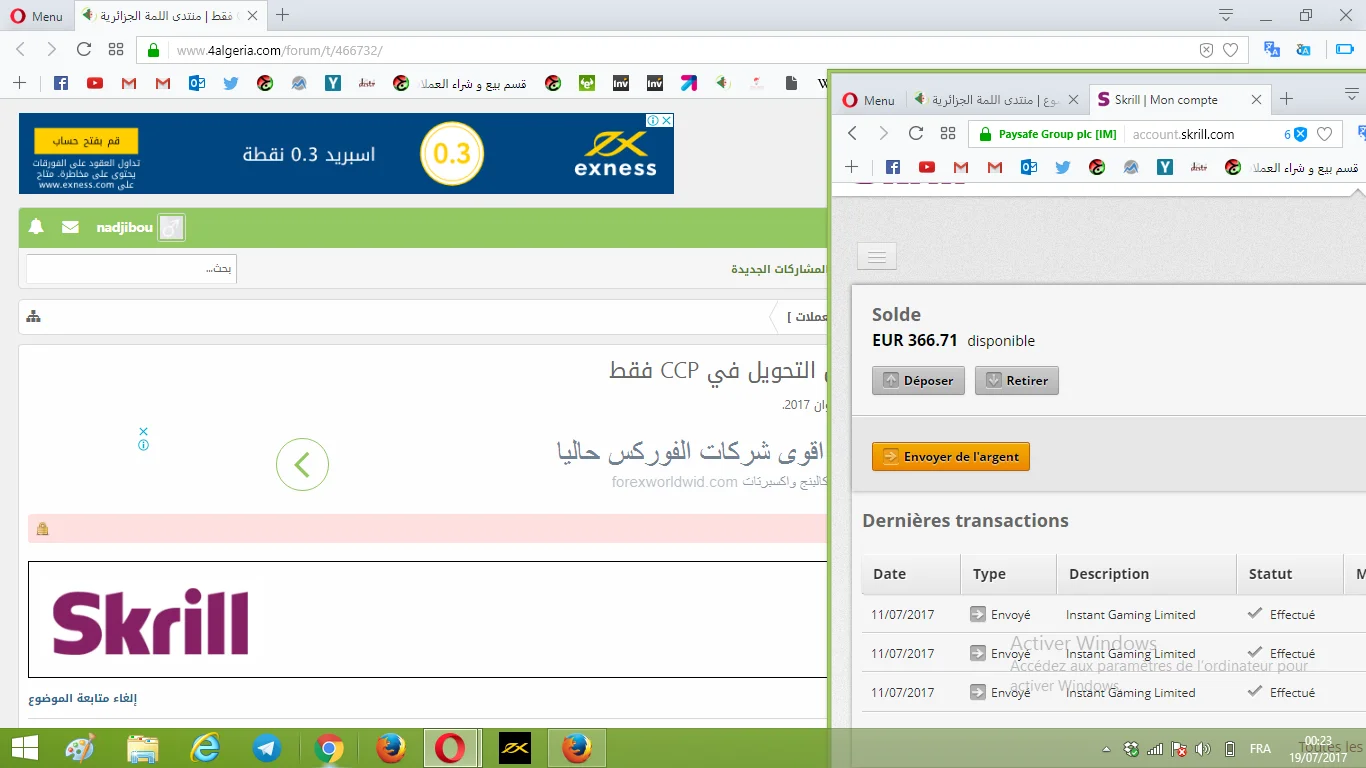Open the YouTube bookmark in the 4algeria window

95,83
